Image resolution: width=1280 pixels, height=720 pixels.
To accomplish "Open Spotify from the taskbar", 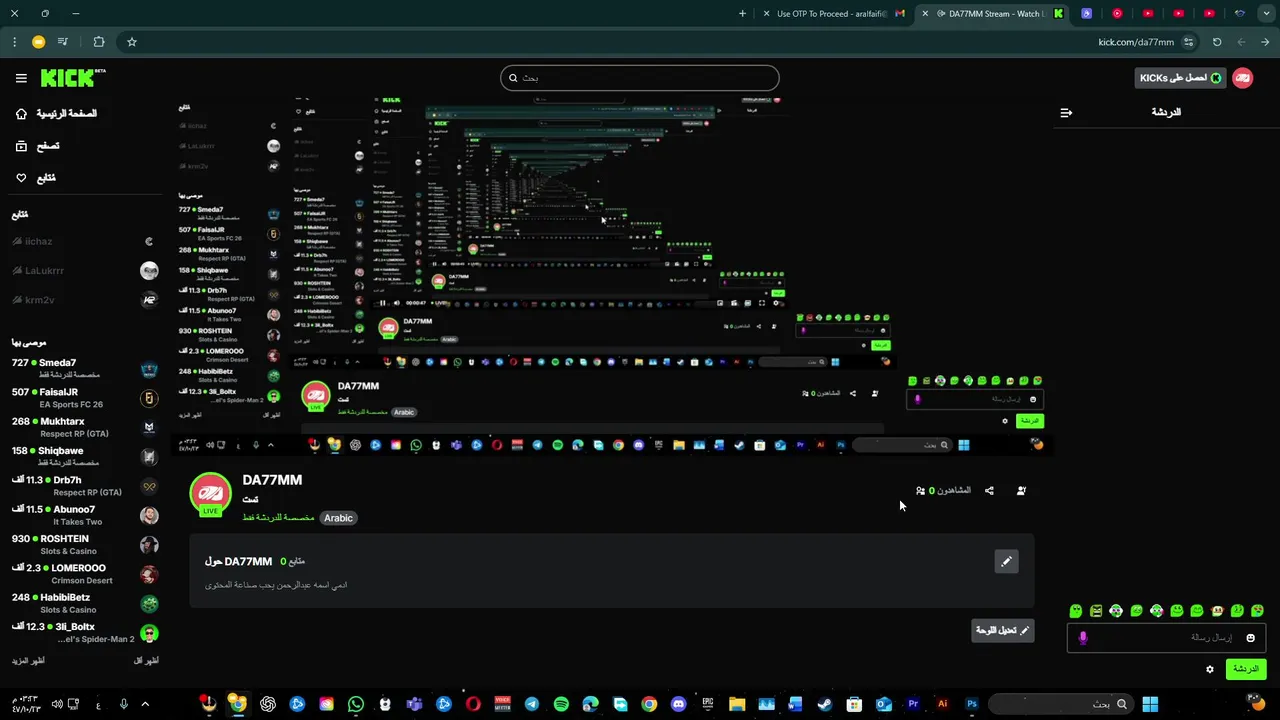I will tap(561, 704).
